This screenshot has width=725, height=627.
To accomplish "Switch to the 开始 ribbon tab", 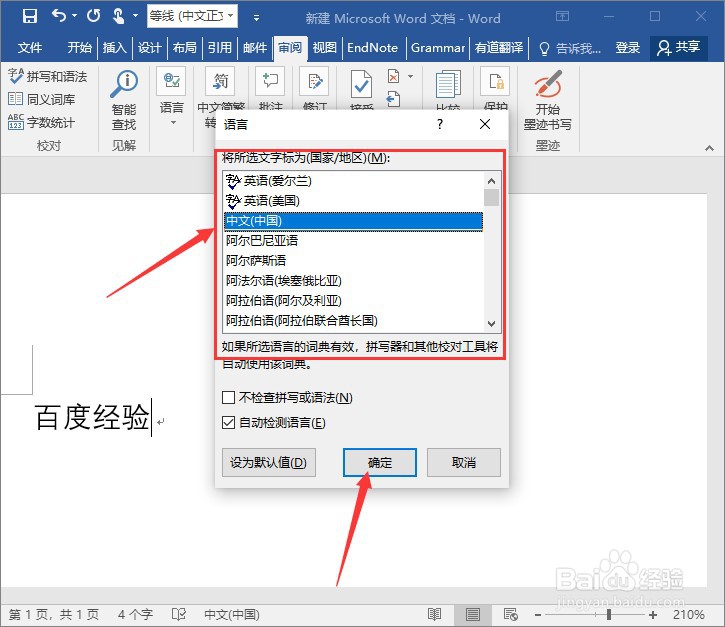I will coord(80,48).
